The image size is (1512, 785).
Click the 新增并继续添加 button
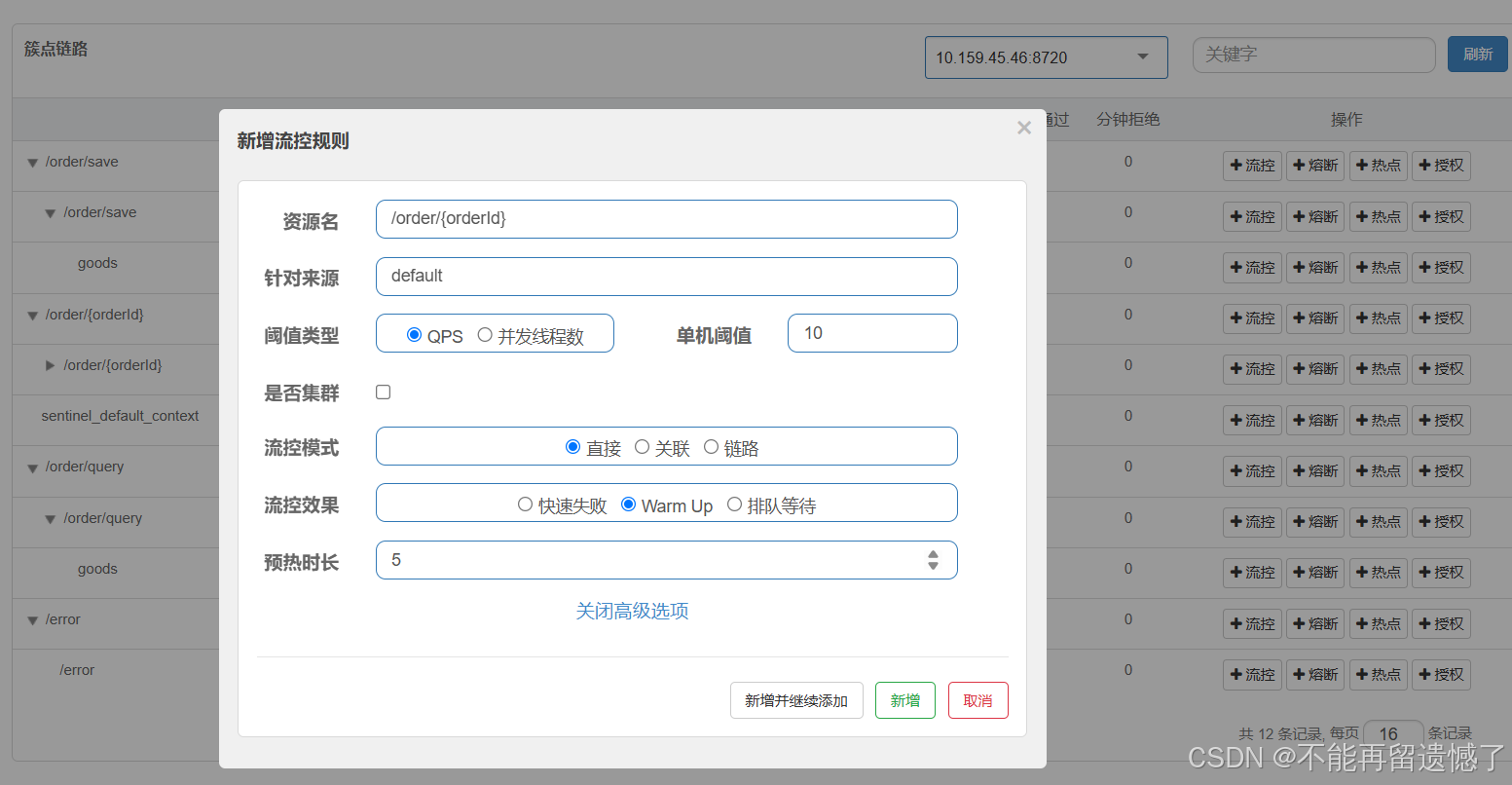[796, 700]
